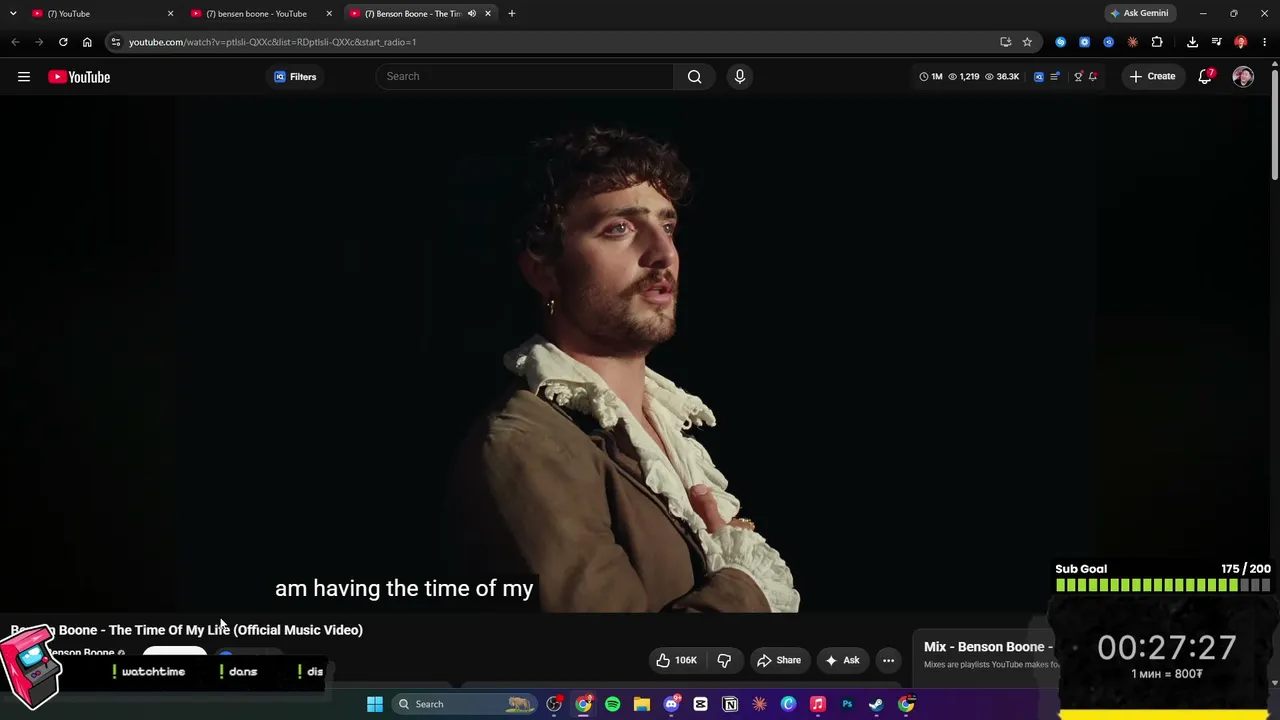Open YouTube notifications bell
The width and height of the screenshot is (1280, 720).
pyautogui.click(x=1205, y=77)
